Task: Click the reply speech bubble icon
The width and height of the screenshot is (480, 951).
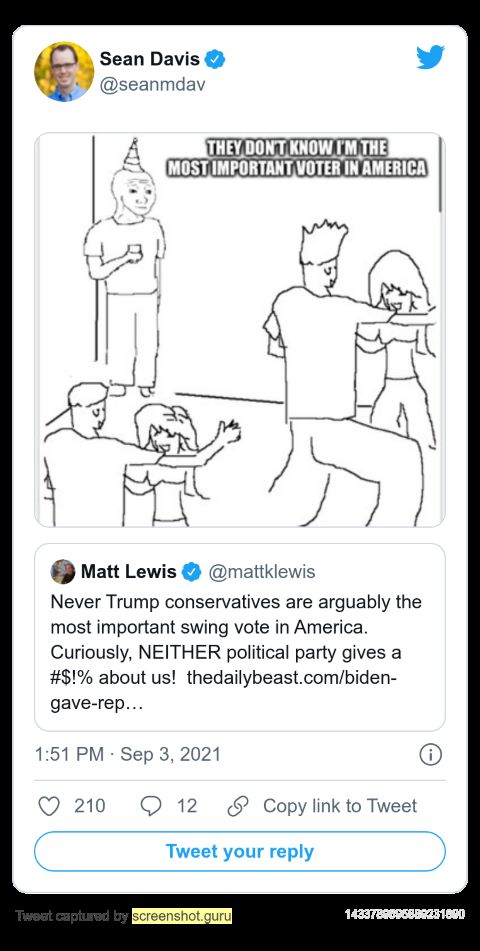Action: [151, 806]
